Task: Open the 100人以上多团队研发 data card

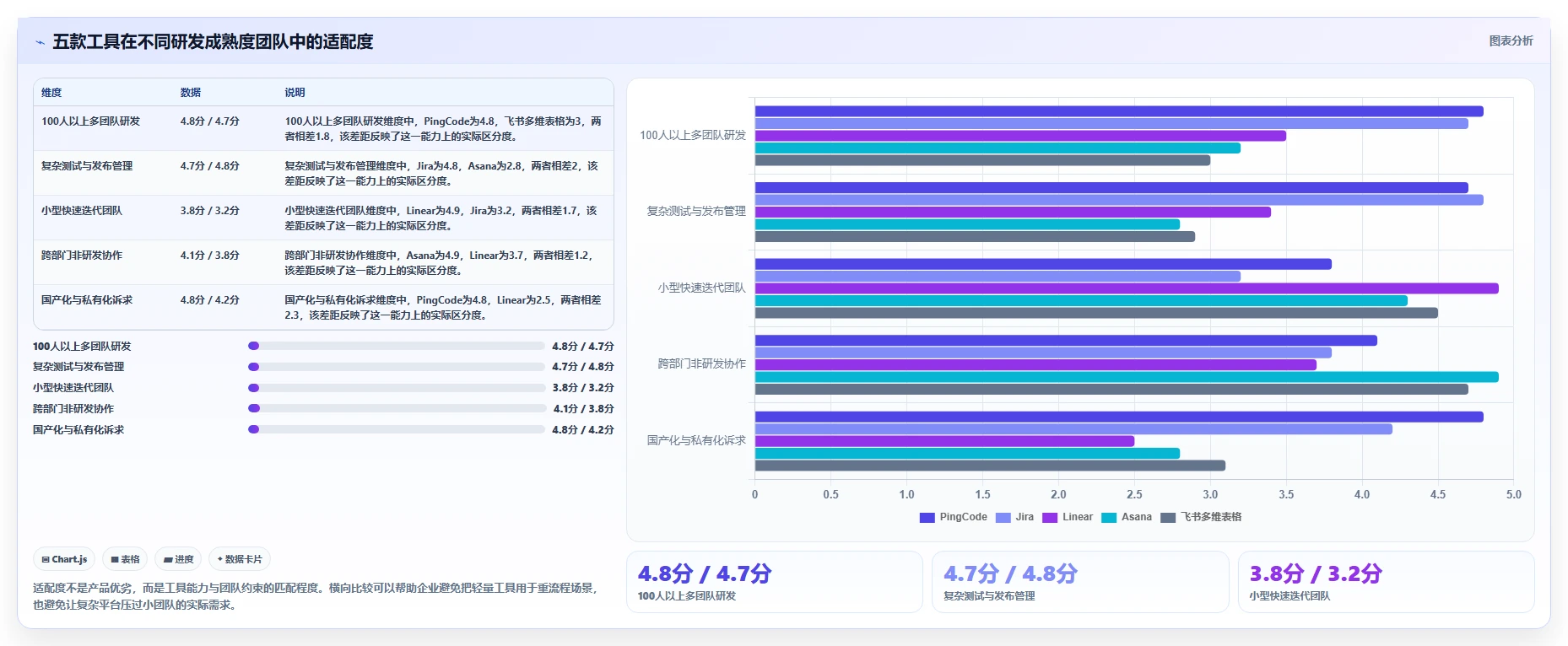Action: [774, 582]
